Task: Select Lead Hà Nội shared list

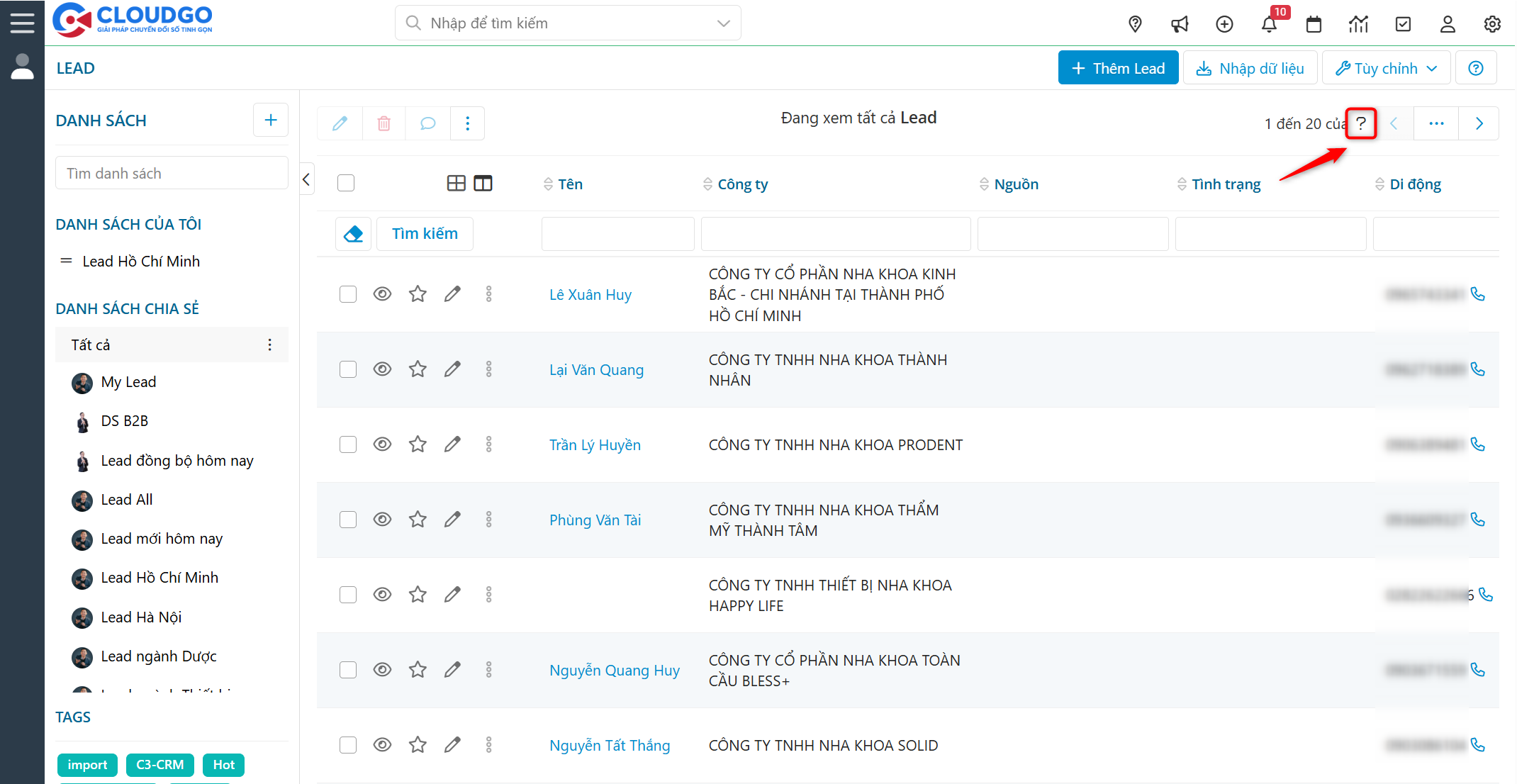Action: (141, 617)
